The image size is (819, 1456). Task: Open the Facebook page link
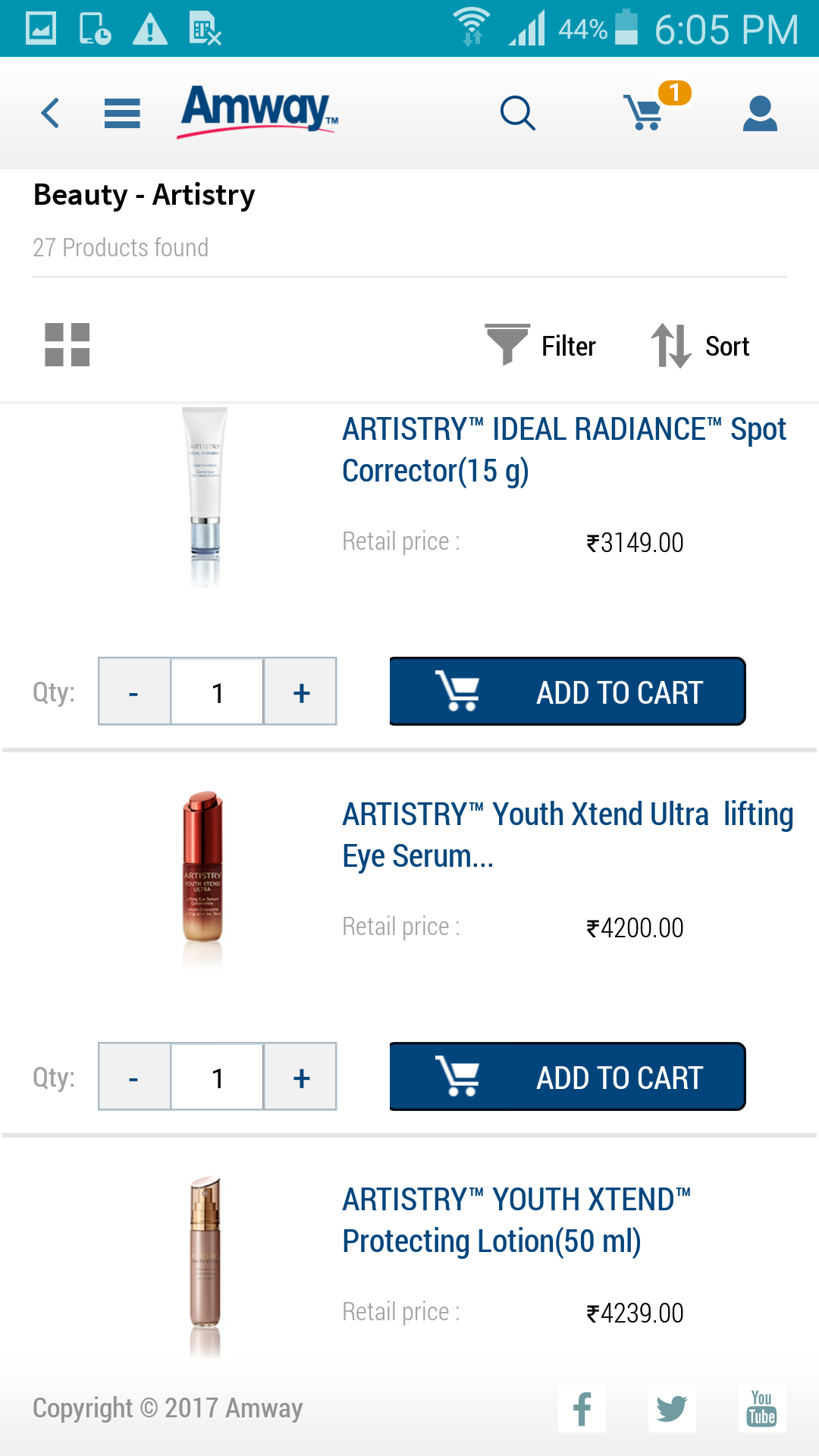coord(582,1409)
